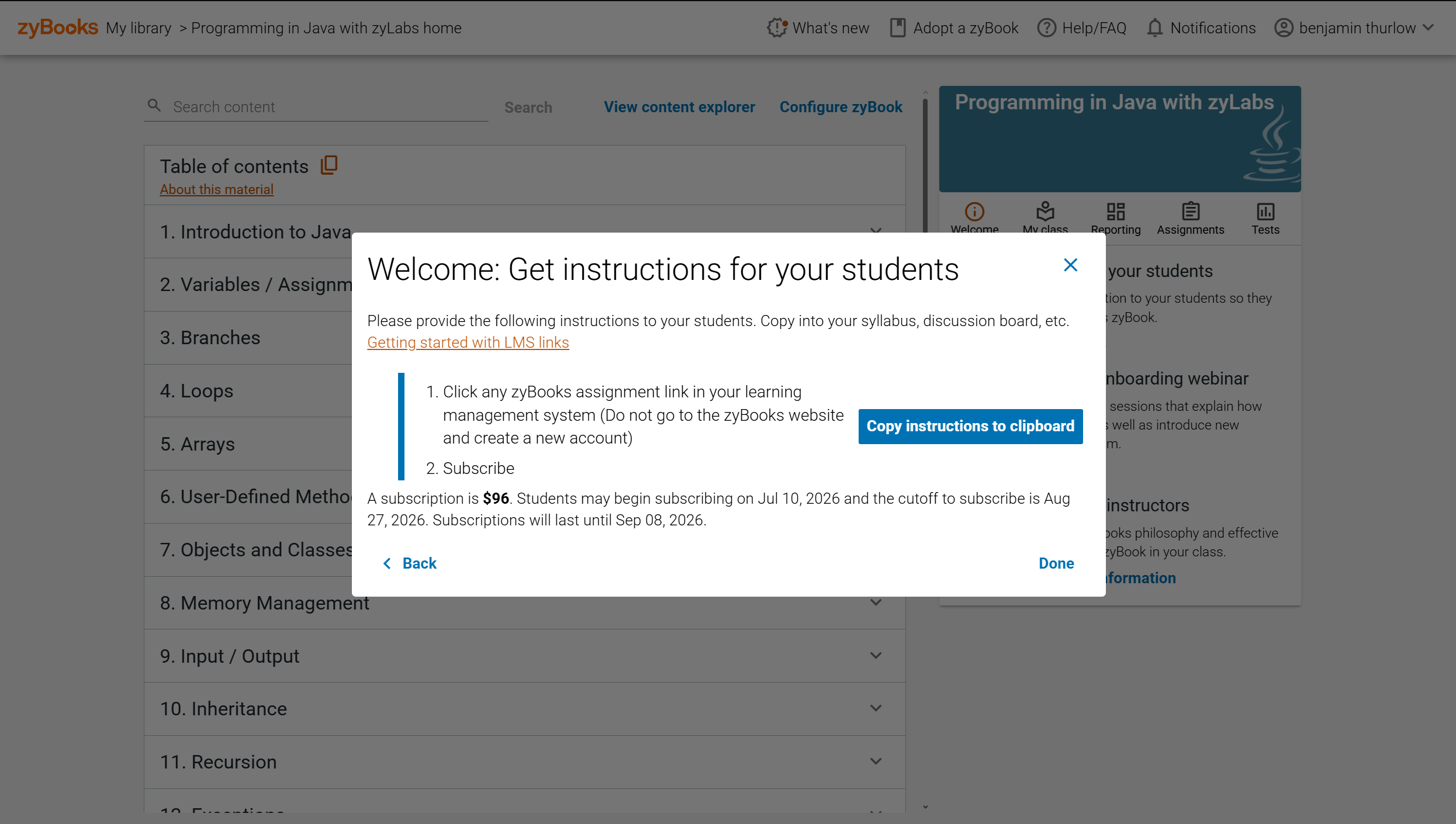Open chapter 2. Variables / Assignments

(256, 285)
